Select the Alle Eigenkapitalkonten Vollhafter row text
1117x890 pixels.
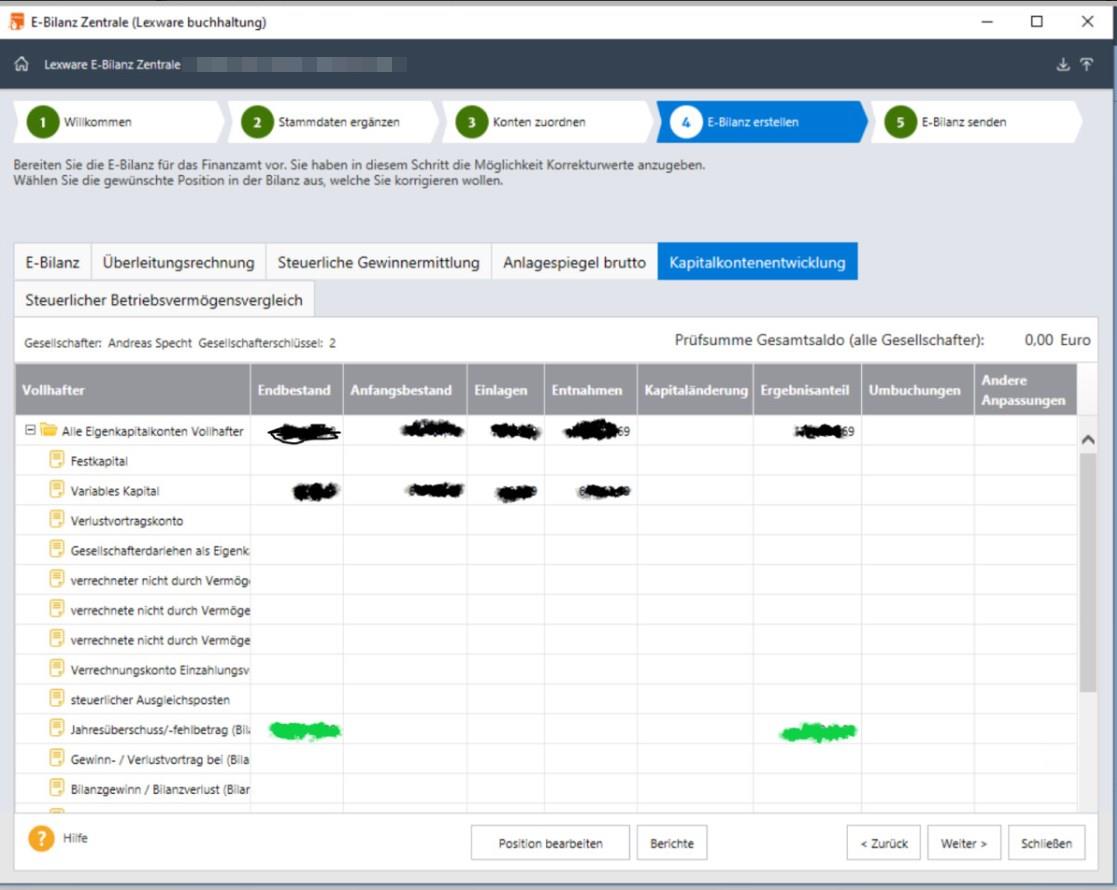pyautogui.click(x=152, y=431)
